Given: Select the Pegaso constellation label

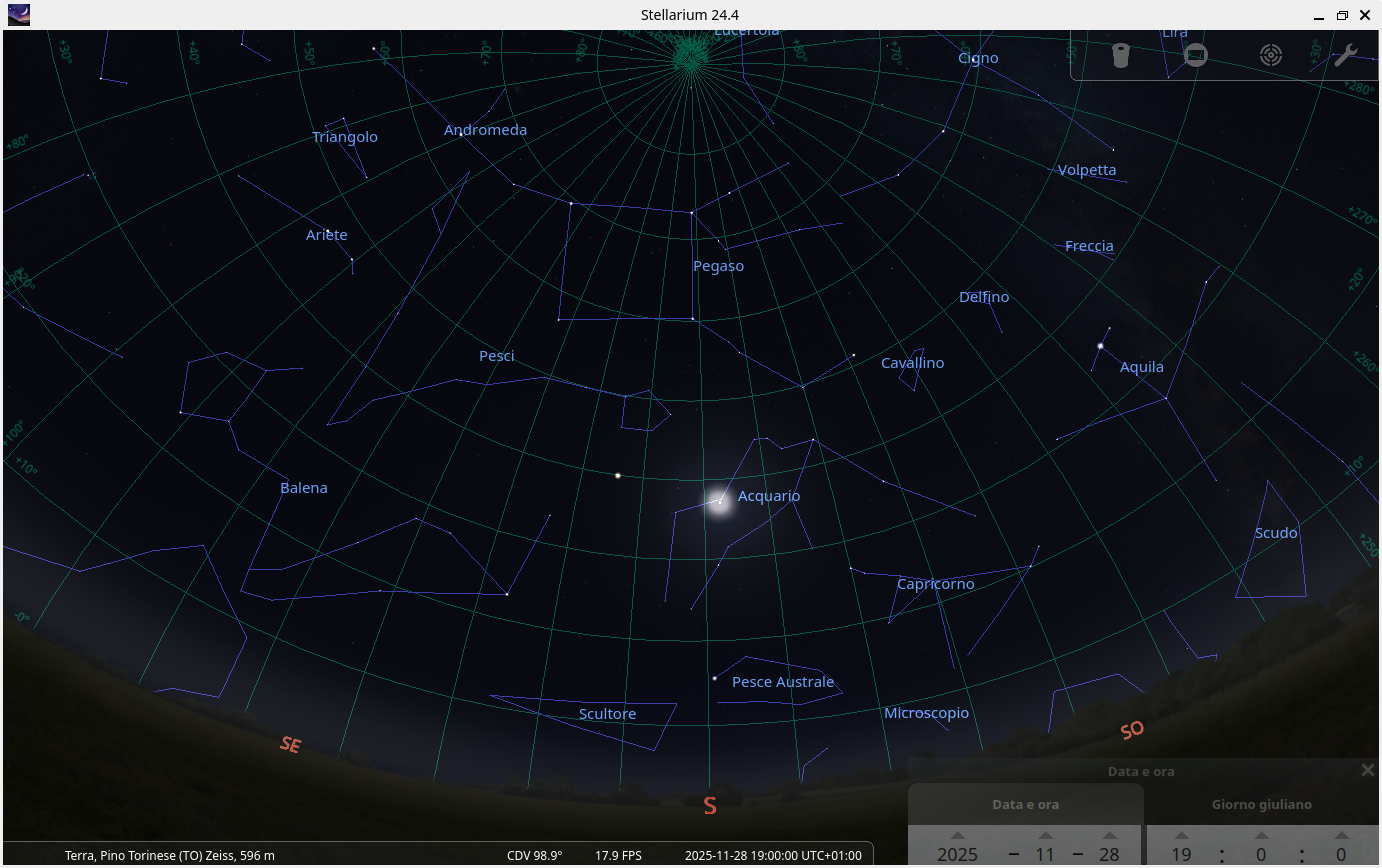Looking at the screenshot, I should tap(718, 266).
